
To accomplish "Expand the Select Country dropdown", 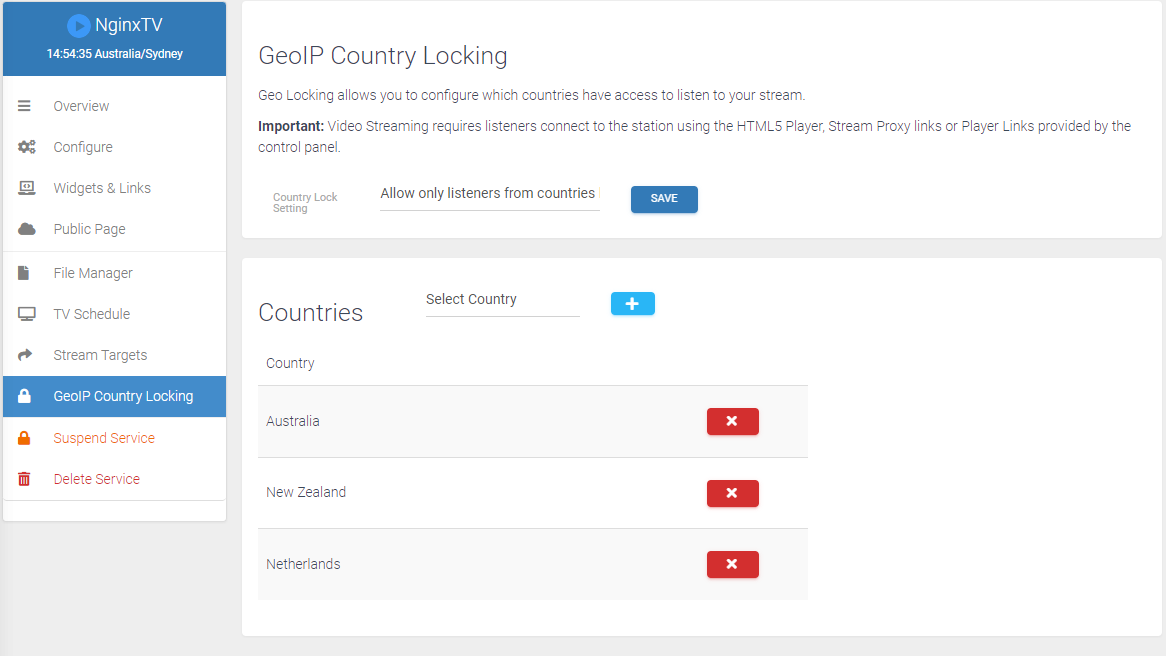I will tap(502, 300).
